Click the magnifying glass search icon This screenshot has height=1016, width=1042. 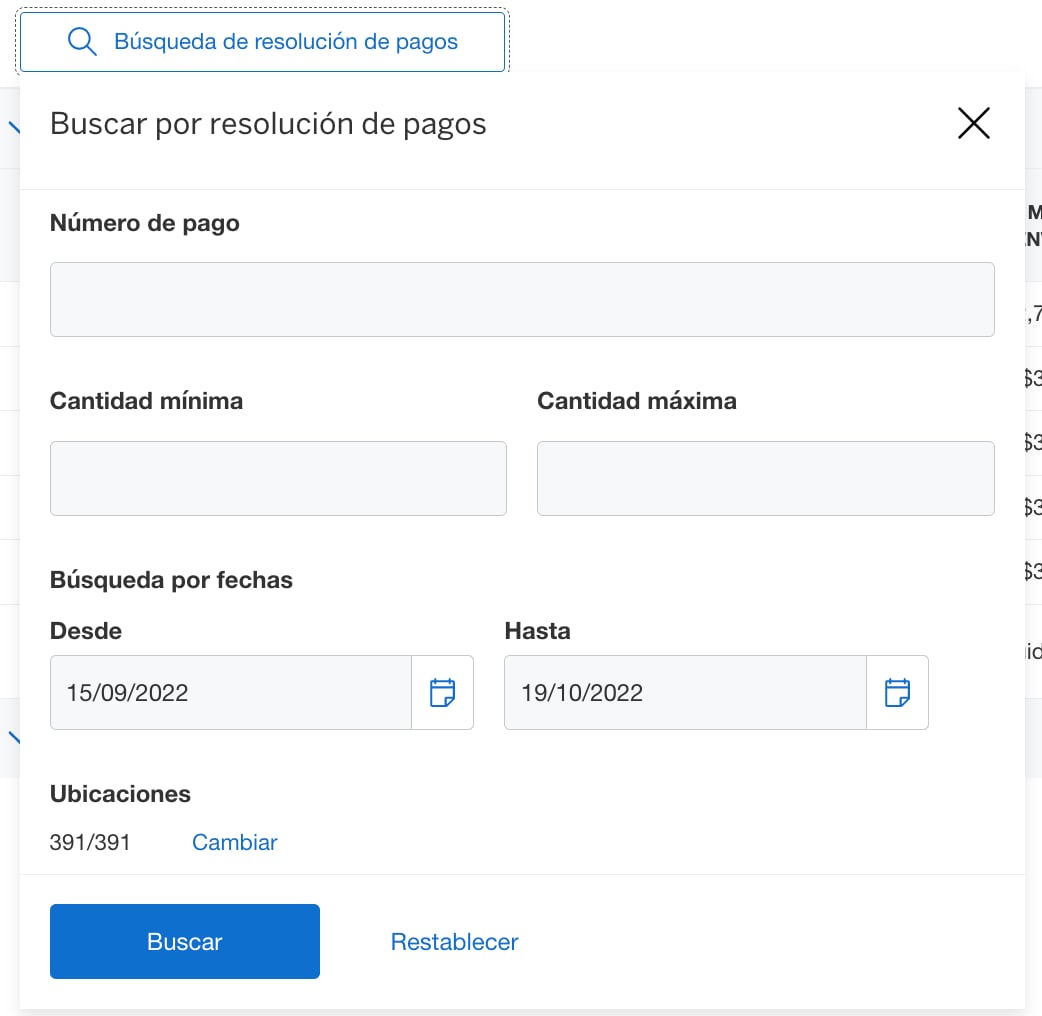(x=82, y=42)
